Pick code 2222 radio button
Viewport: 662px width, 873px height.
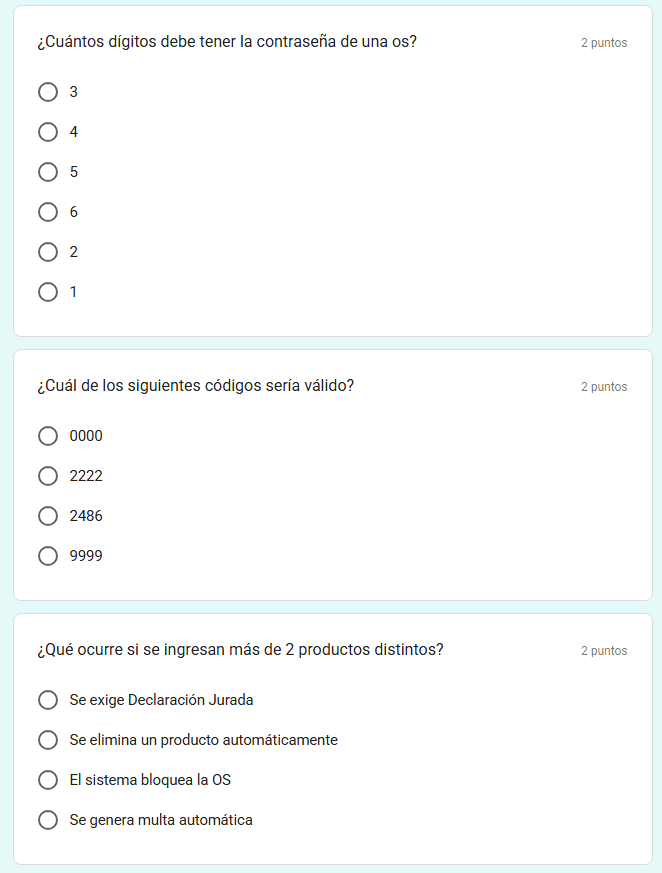point(48,476)
